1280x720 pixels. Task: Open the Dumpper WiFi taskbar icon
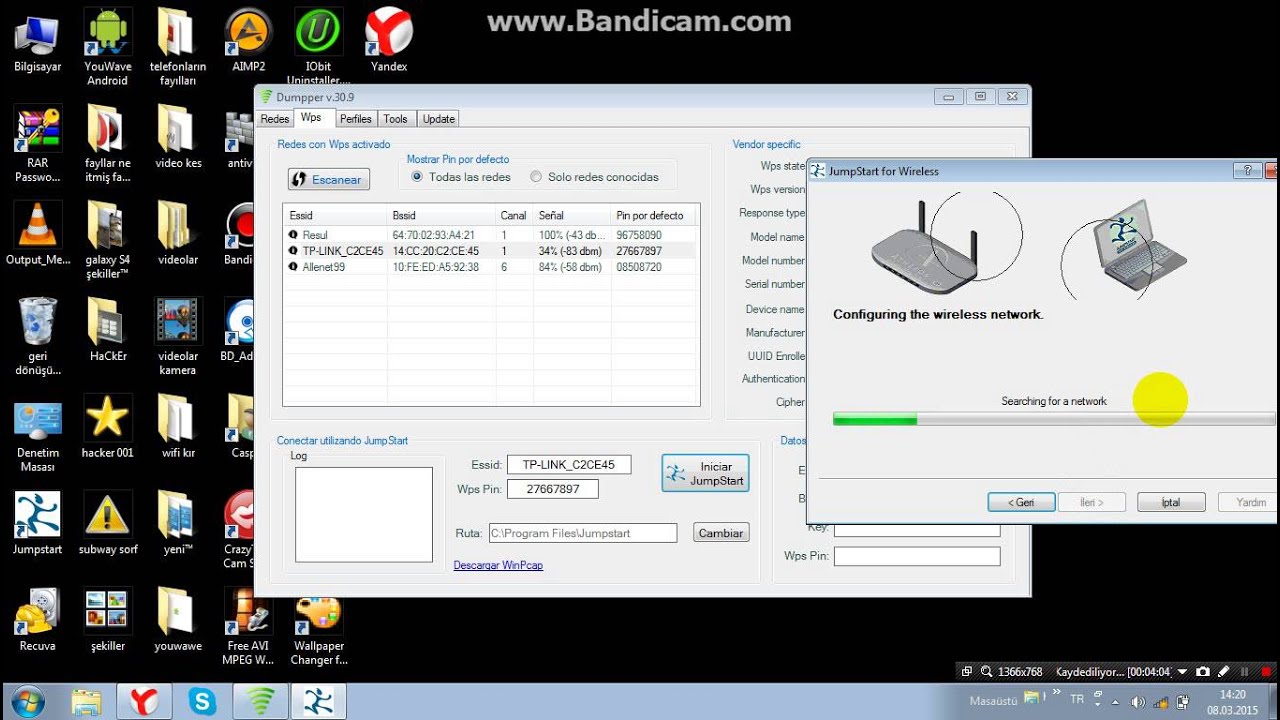click(x=261, y=701)
